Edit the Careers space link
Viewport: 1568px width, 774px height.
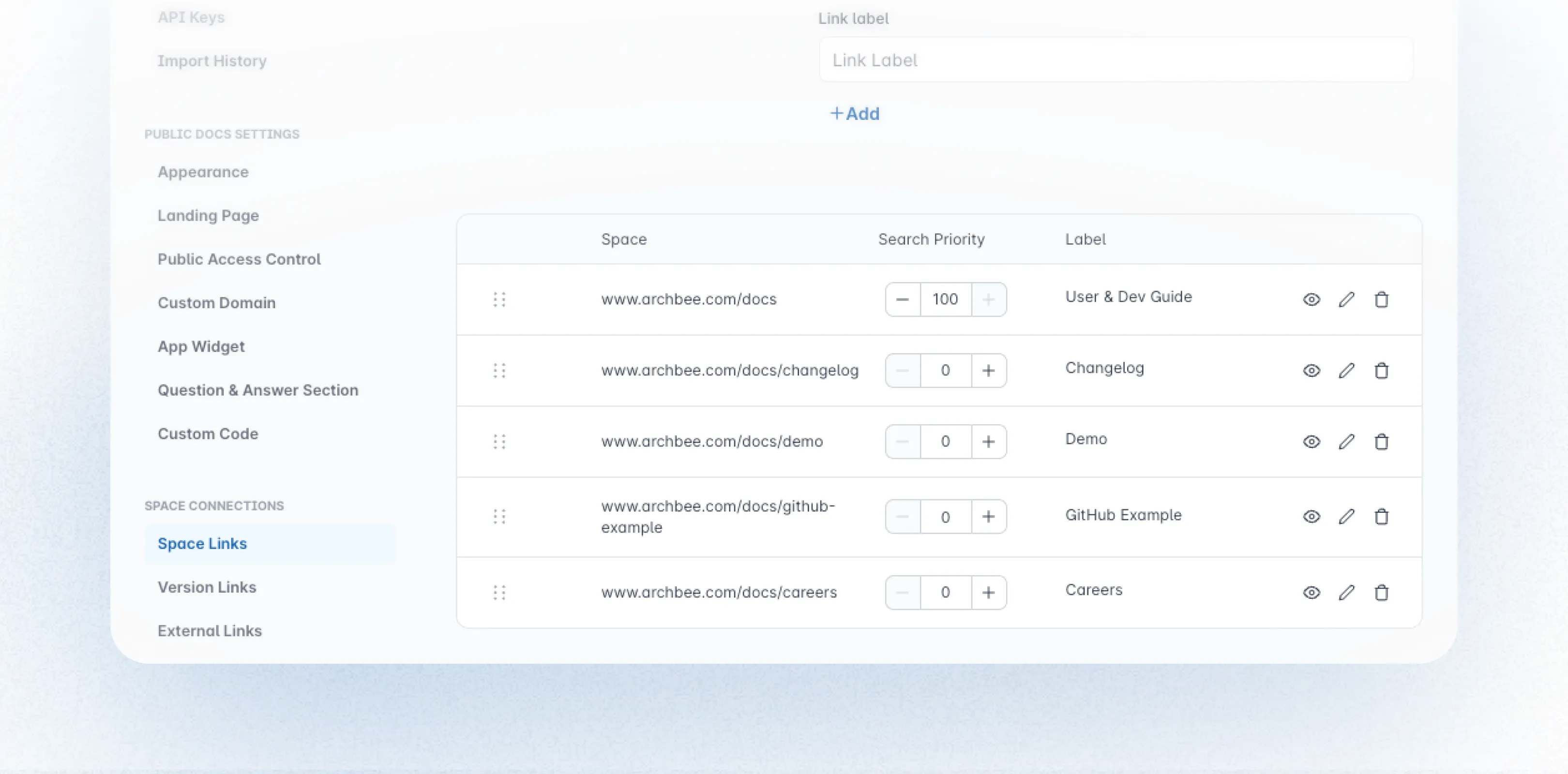tap(1346, 593)
